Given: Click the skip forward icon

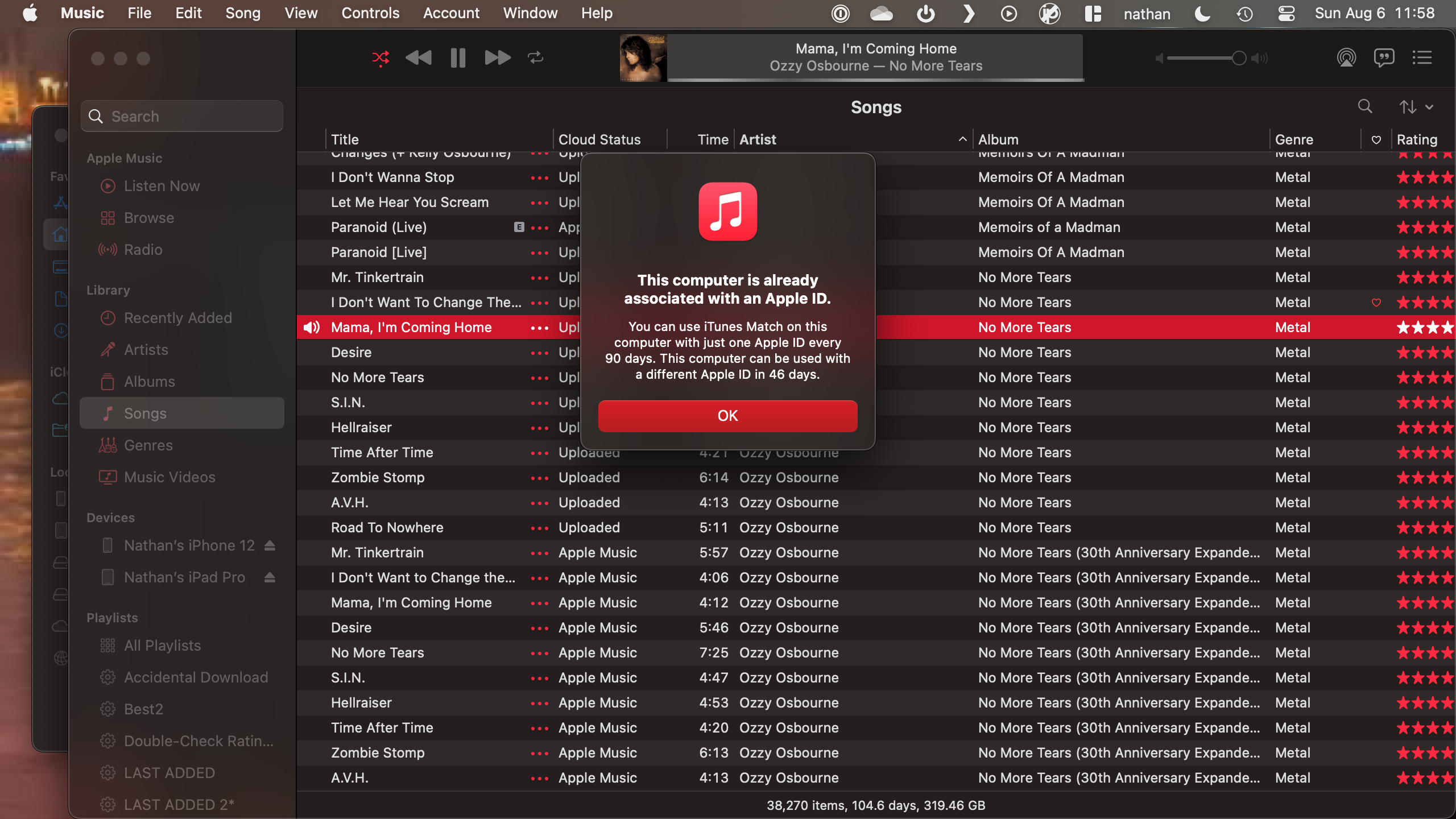Looking at the screenshot, I should 497,57.
